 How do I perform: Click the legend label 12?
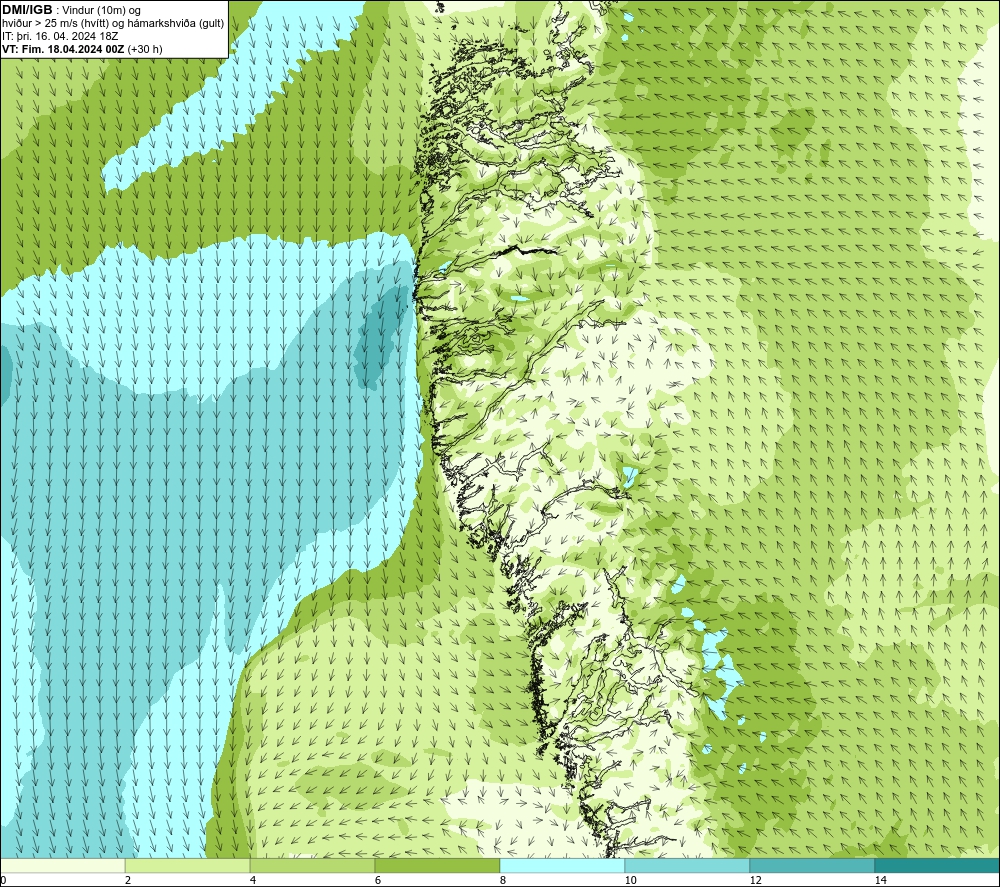(x=755, y=881)
